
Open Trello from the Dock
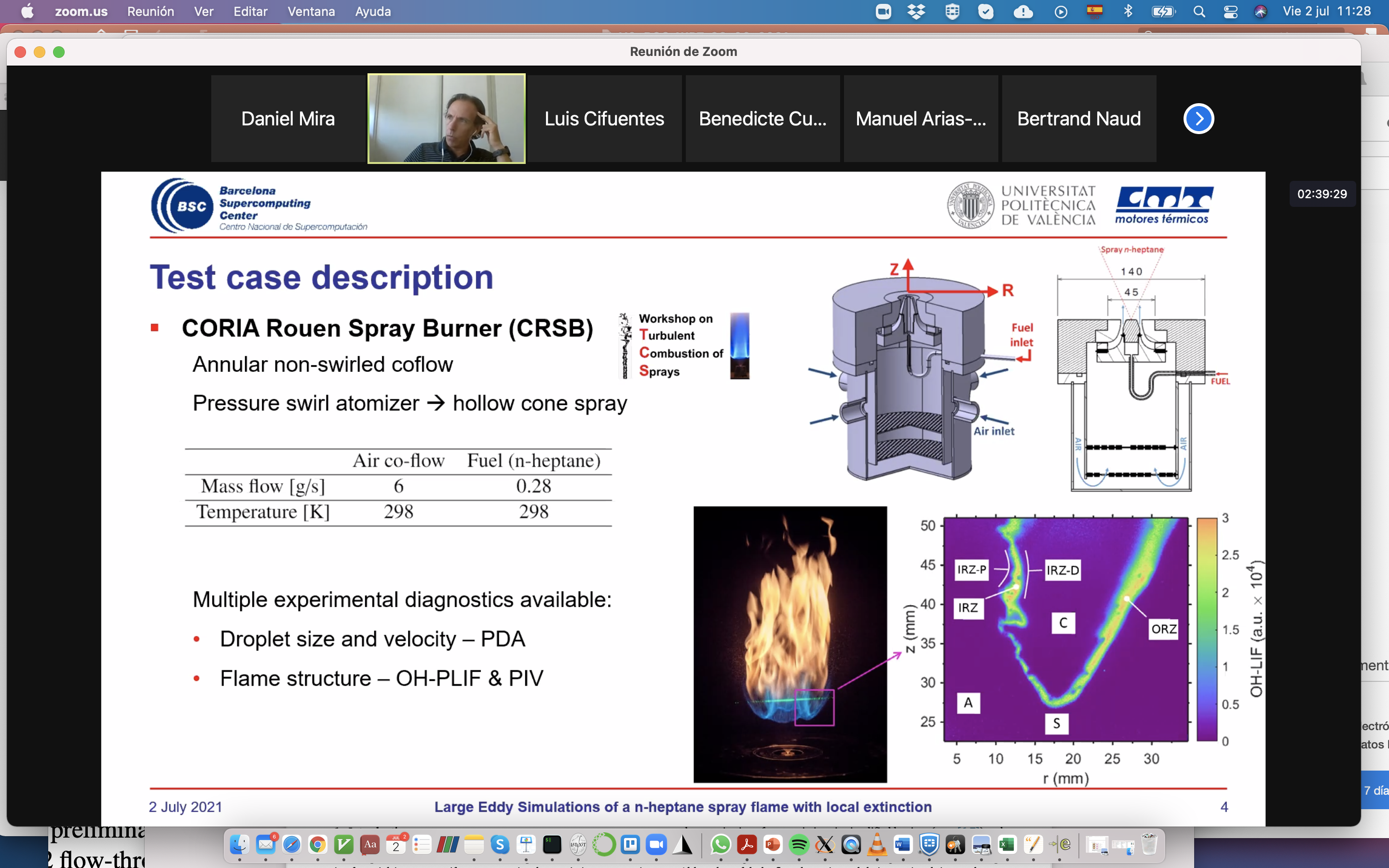coord(630,844)
